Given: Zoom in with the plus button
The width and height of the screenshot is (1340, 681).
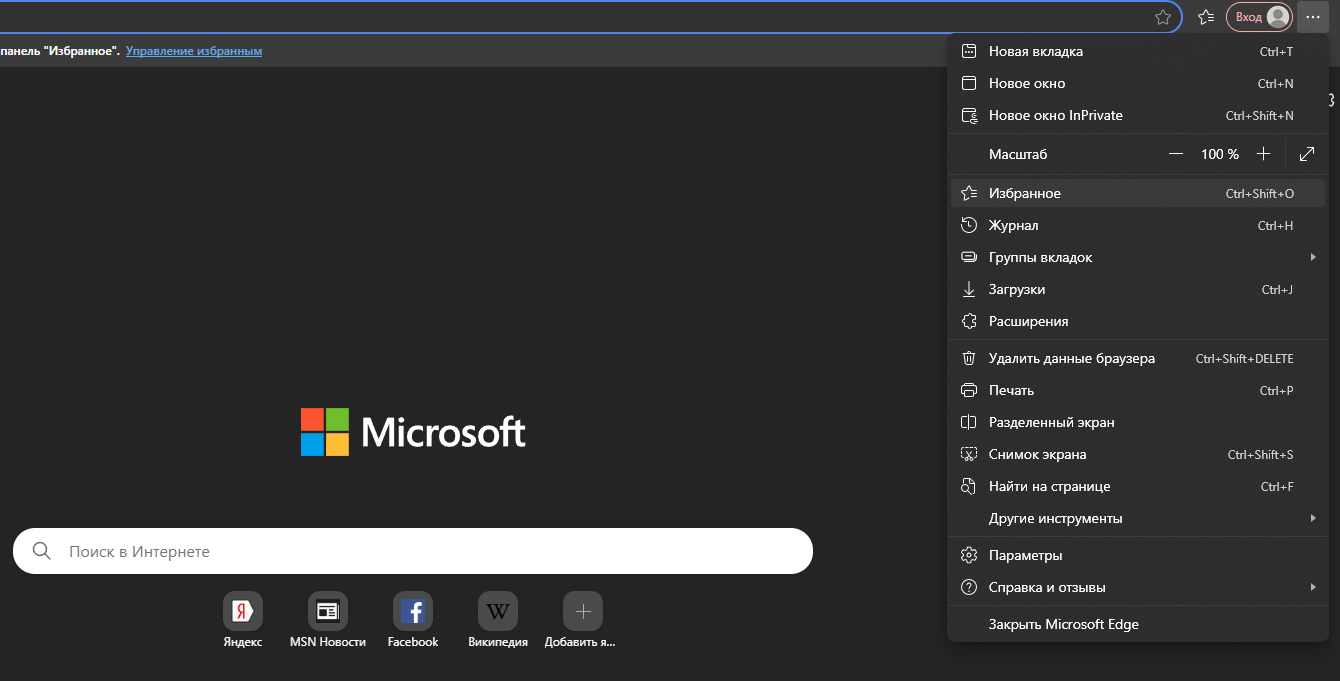Looking at the screenshot, I should (1263, 154).
